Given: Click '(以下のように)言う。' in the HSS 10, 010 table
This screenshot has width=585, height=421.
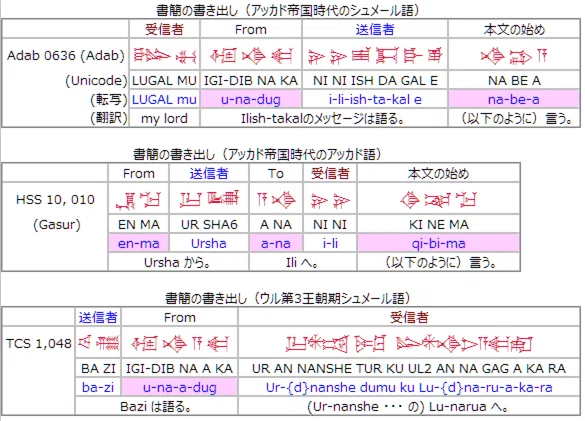Looking at the screenshot, I should (440, 263).
